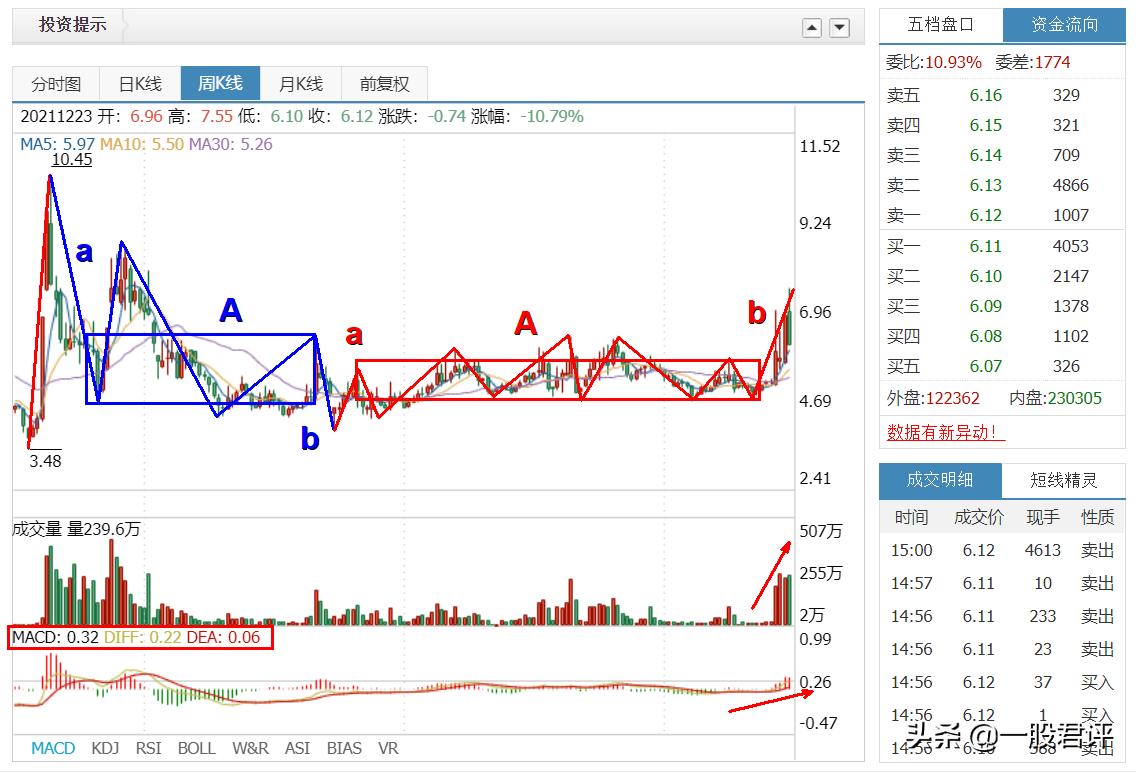Enable the BOLL indicator
1136x773 pixels.
(196, 748)
